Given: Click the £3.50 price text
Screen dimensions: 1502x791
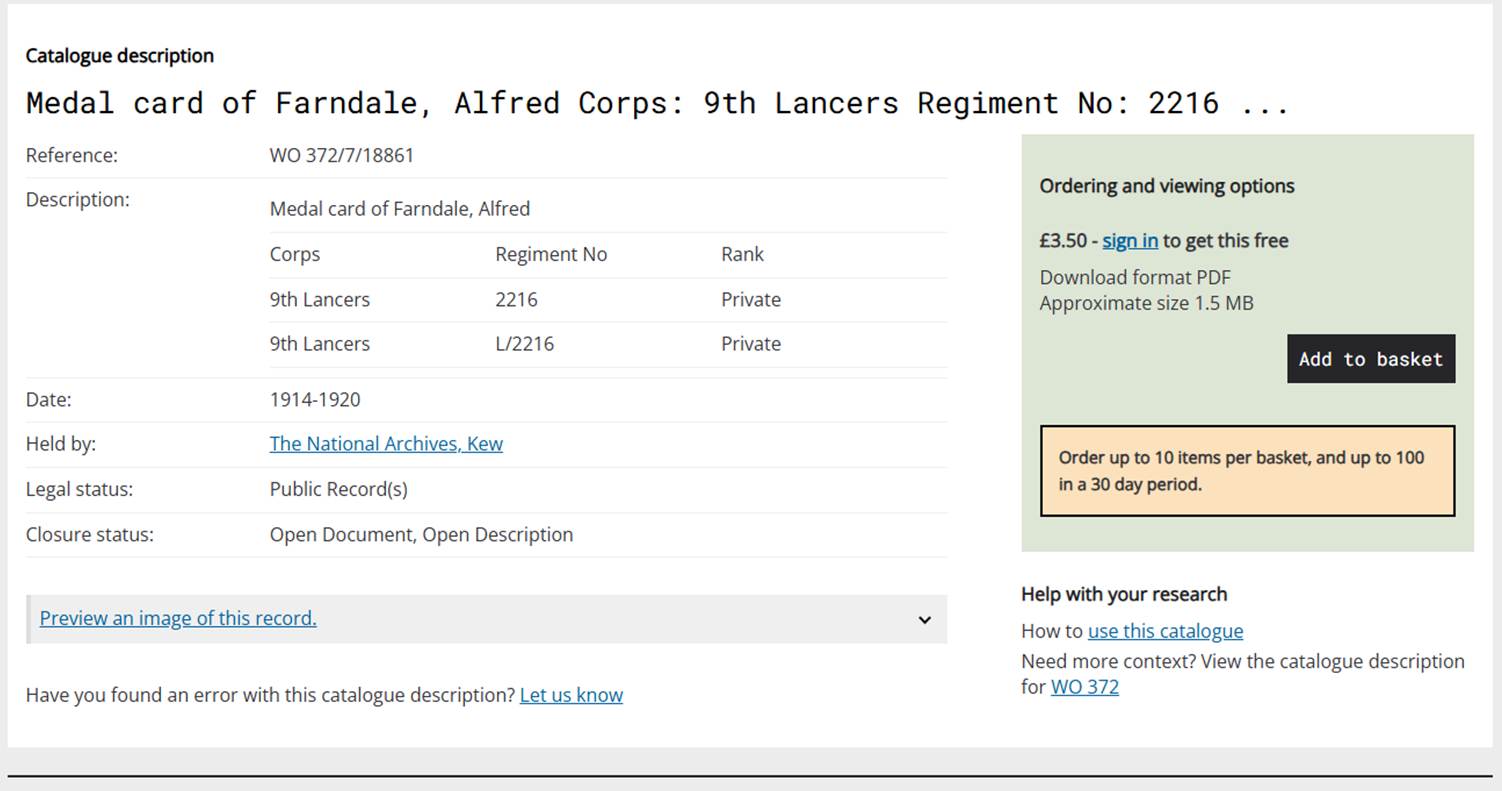Looking at the screenshot, I should coord(1063,240).
